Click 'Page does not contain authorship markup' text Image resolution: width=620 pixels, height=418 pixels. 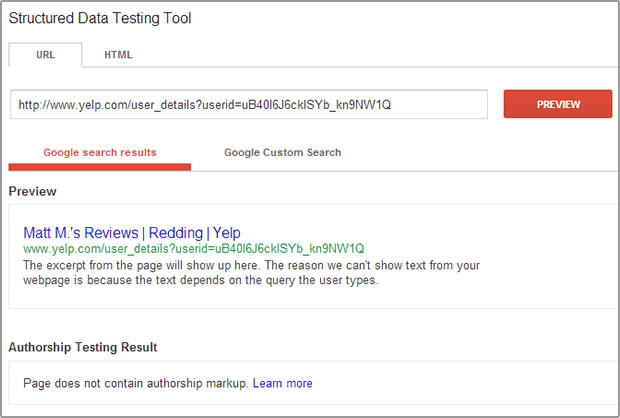135,383
